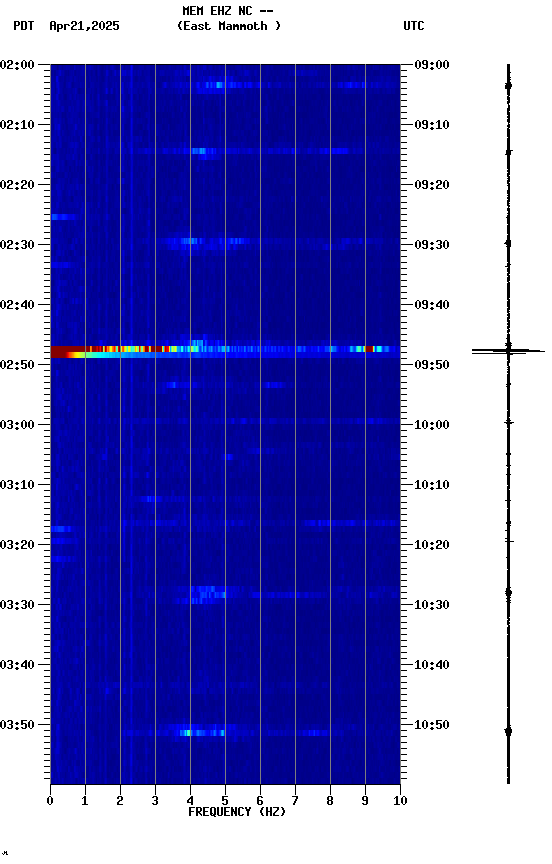Select the frequency axis tick label 3
The image size is (552, 864).
155,801
